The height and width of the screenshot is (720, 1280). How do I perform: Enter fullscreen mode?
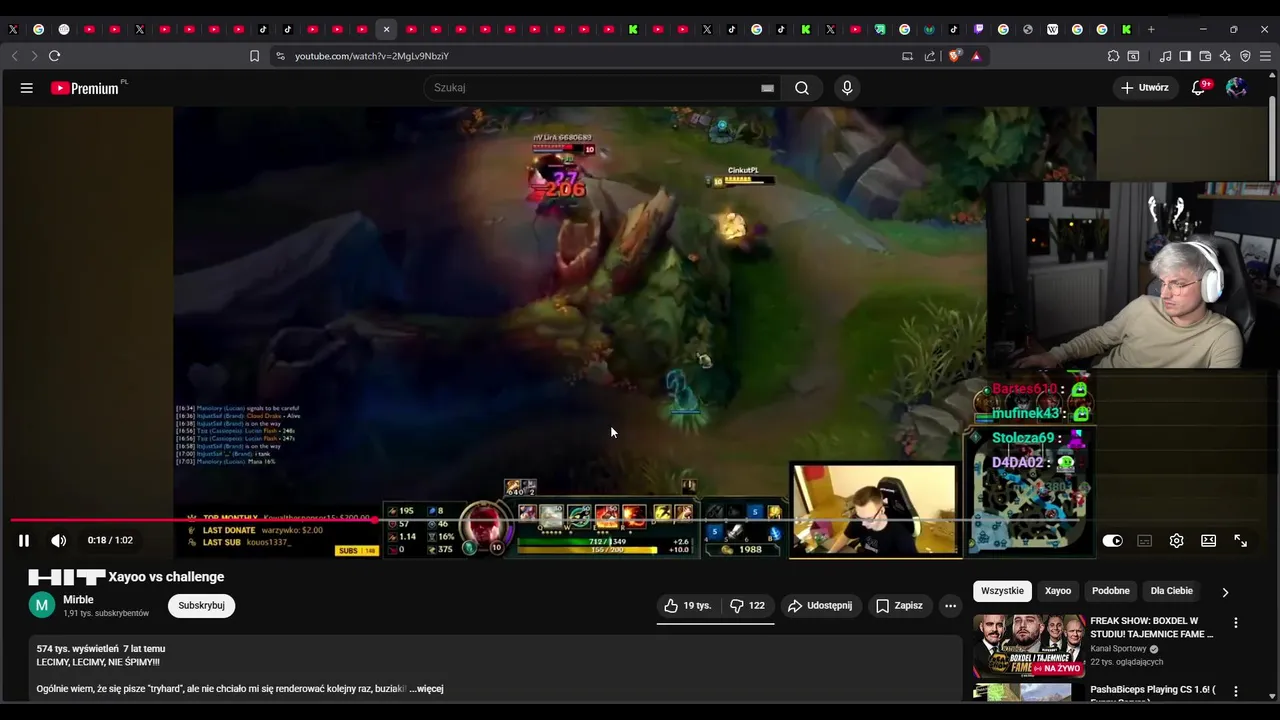tap(1240, 540)
